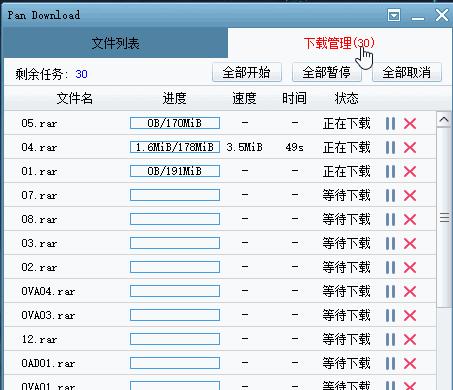Cancel the 12.rar task
Viewport: 453px width, 390px height.
(410, 340)
